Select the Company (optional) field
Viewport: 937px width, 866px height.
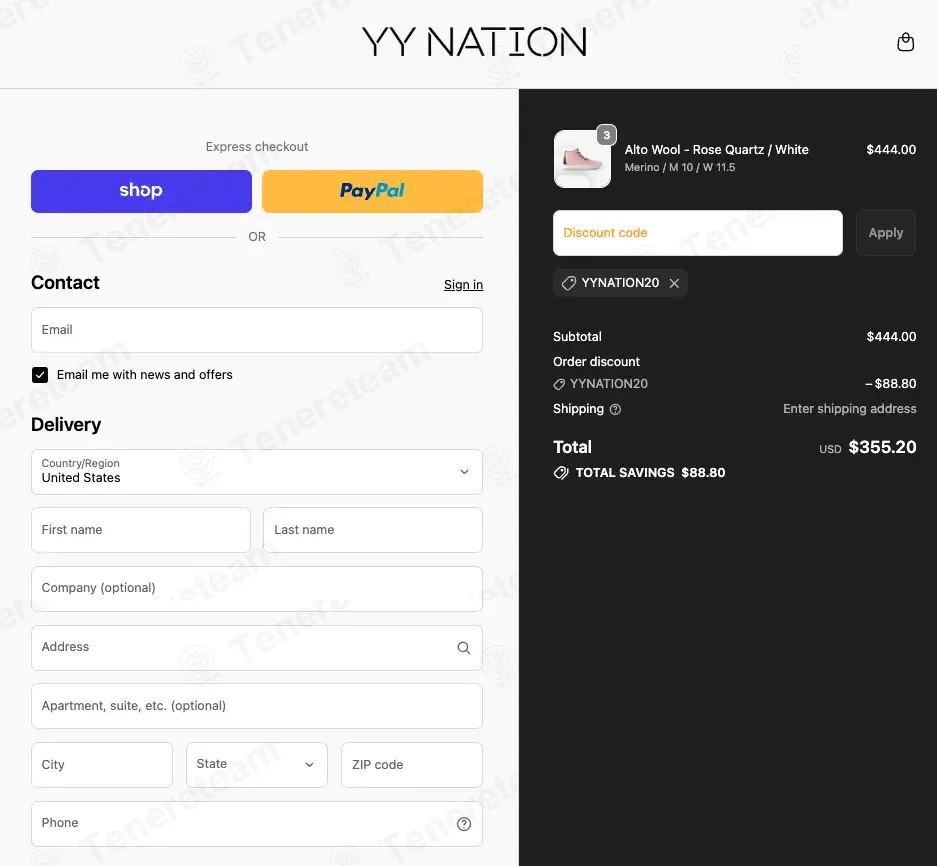pyautogui.click(x=257, y=588)
